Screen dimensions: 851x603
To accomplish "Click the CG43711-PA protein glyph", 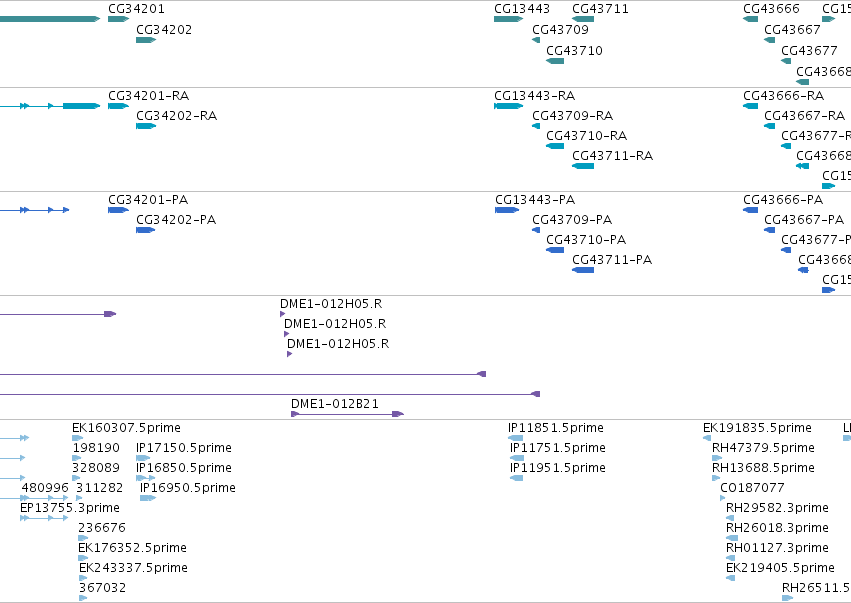I will click(x=583, y=270).
